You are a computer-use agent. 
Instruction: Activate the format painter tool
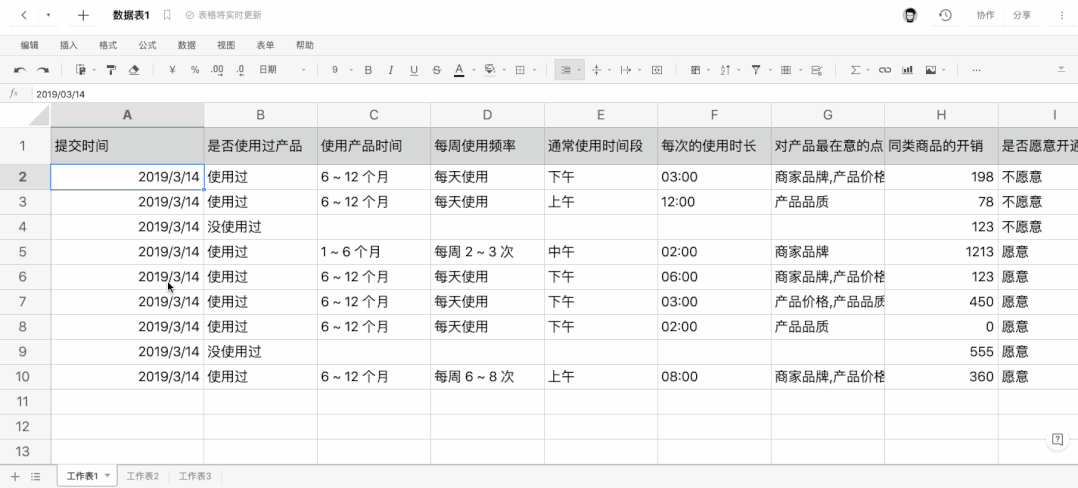[111, 69]
